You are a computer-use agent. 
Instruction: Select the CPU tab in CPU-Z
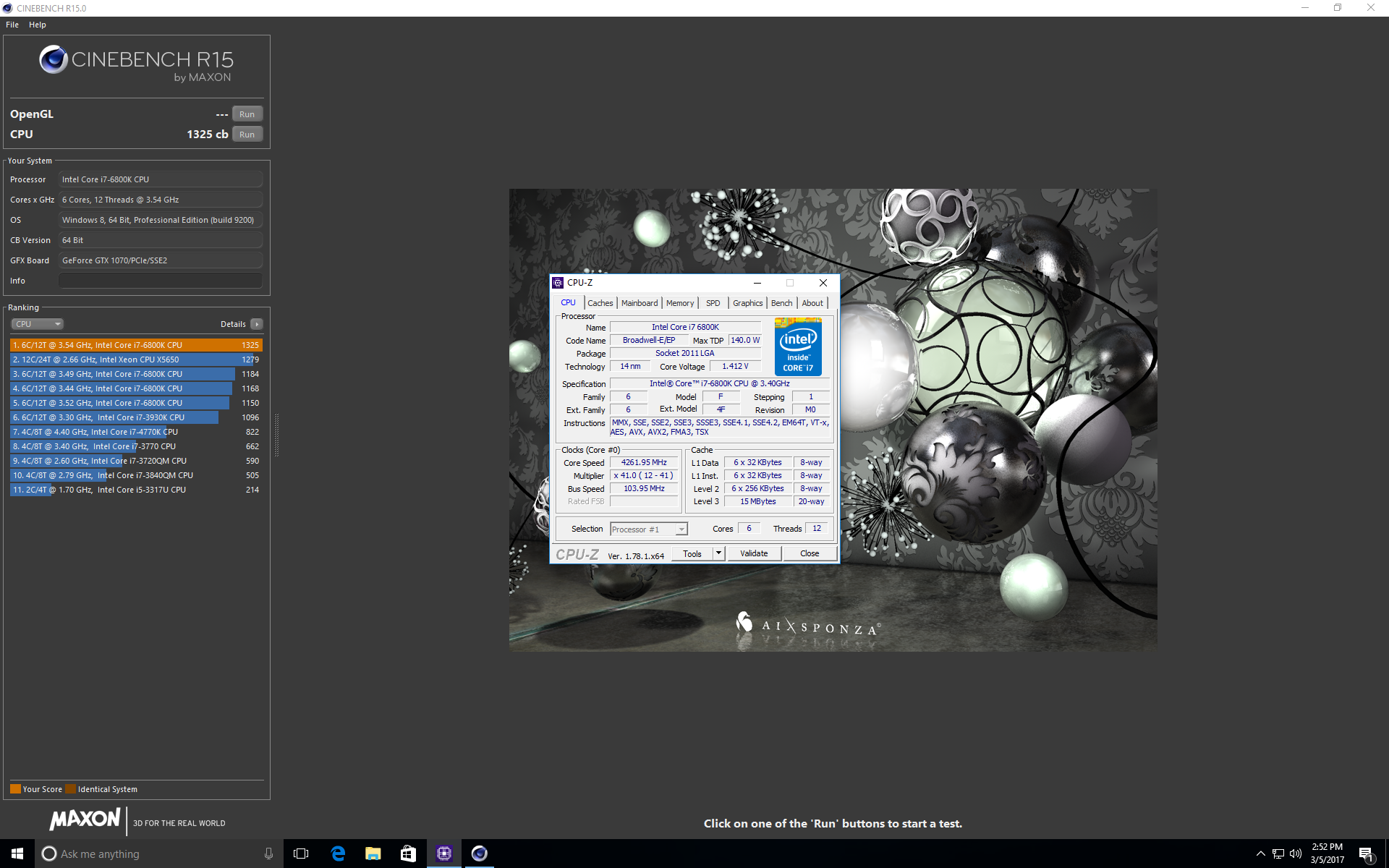click(x=569, y=302)
